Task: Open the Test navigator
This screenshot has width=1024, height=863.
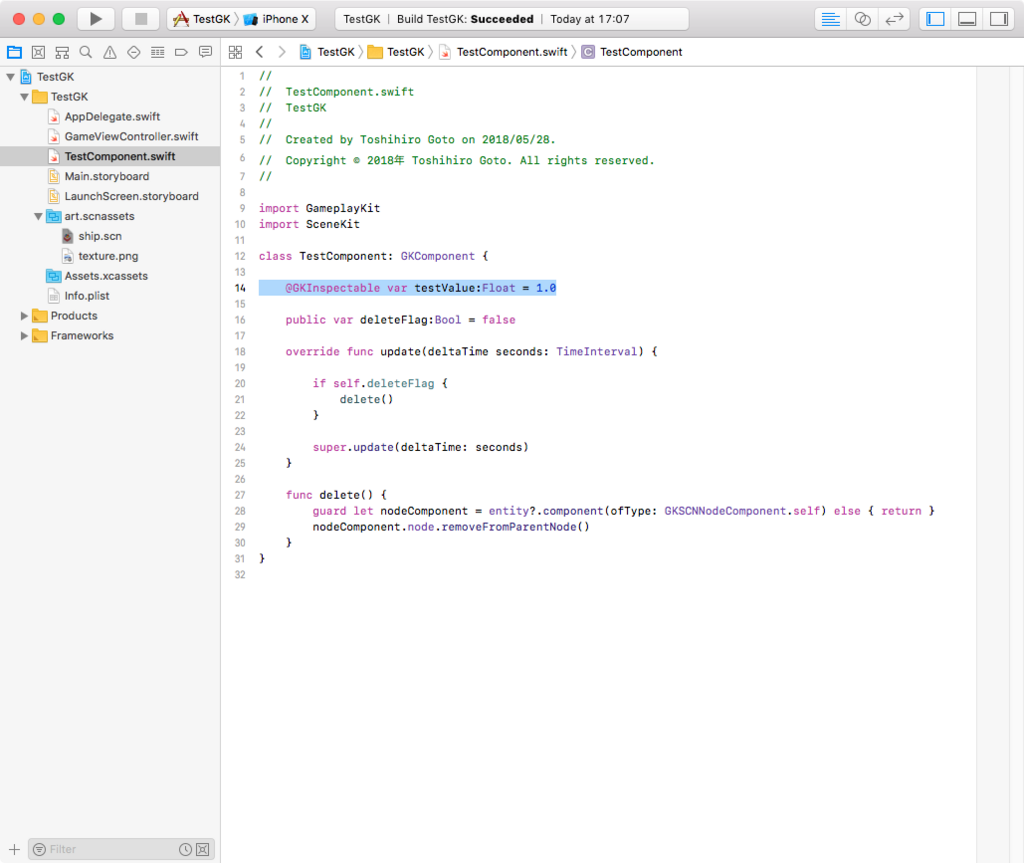Action: click(134, 52)
